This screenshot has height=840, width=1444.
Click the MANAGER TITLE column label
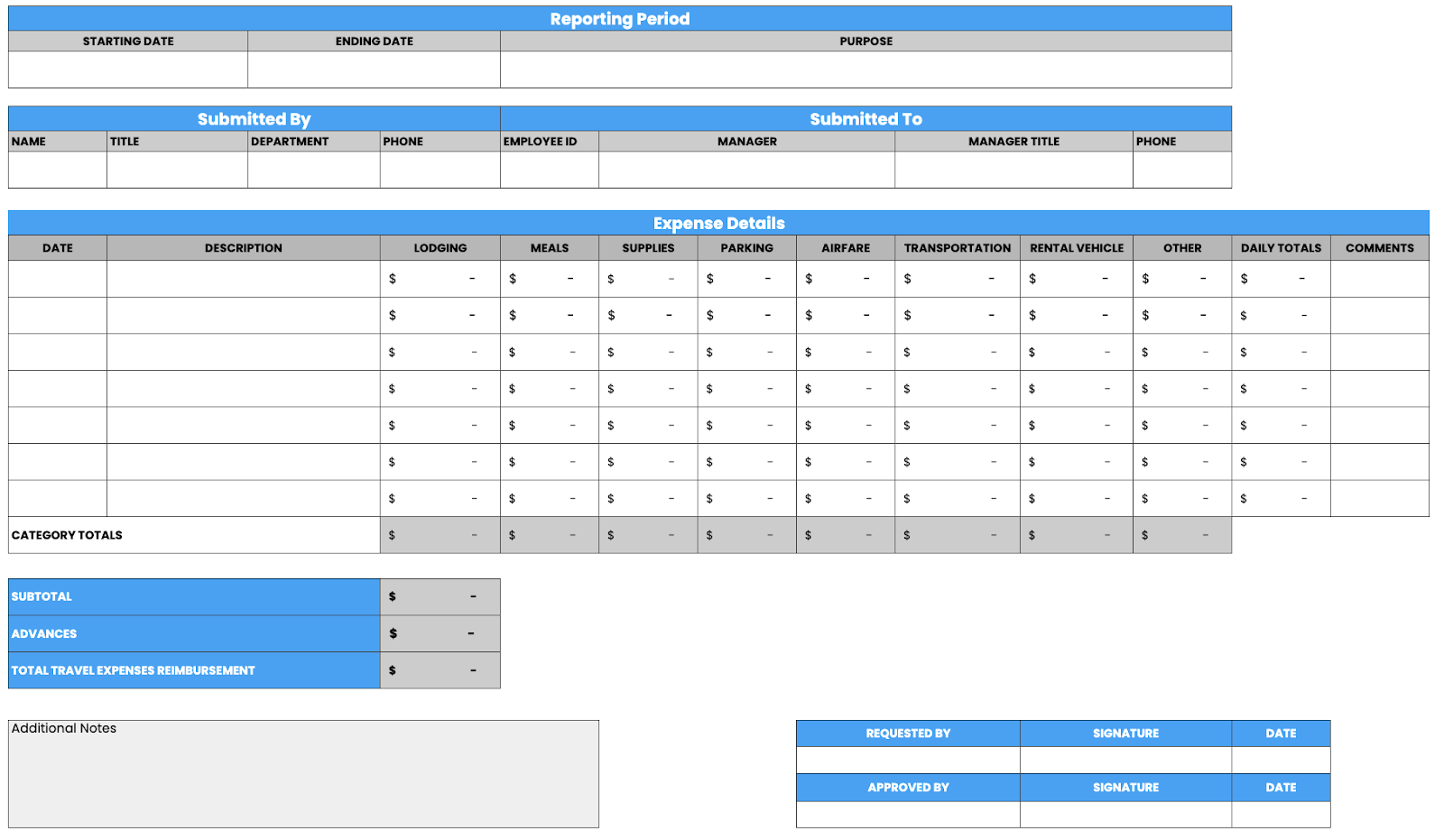(1014, 142)
